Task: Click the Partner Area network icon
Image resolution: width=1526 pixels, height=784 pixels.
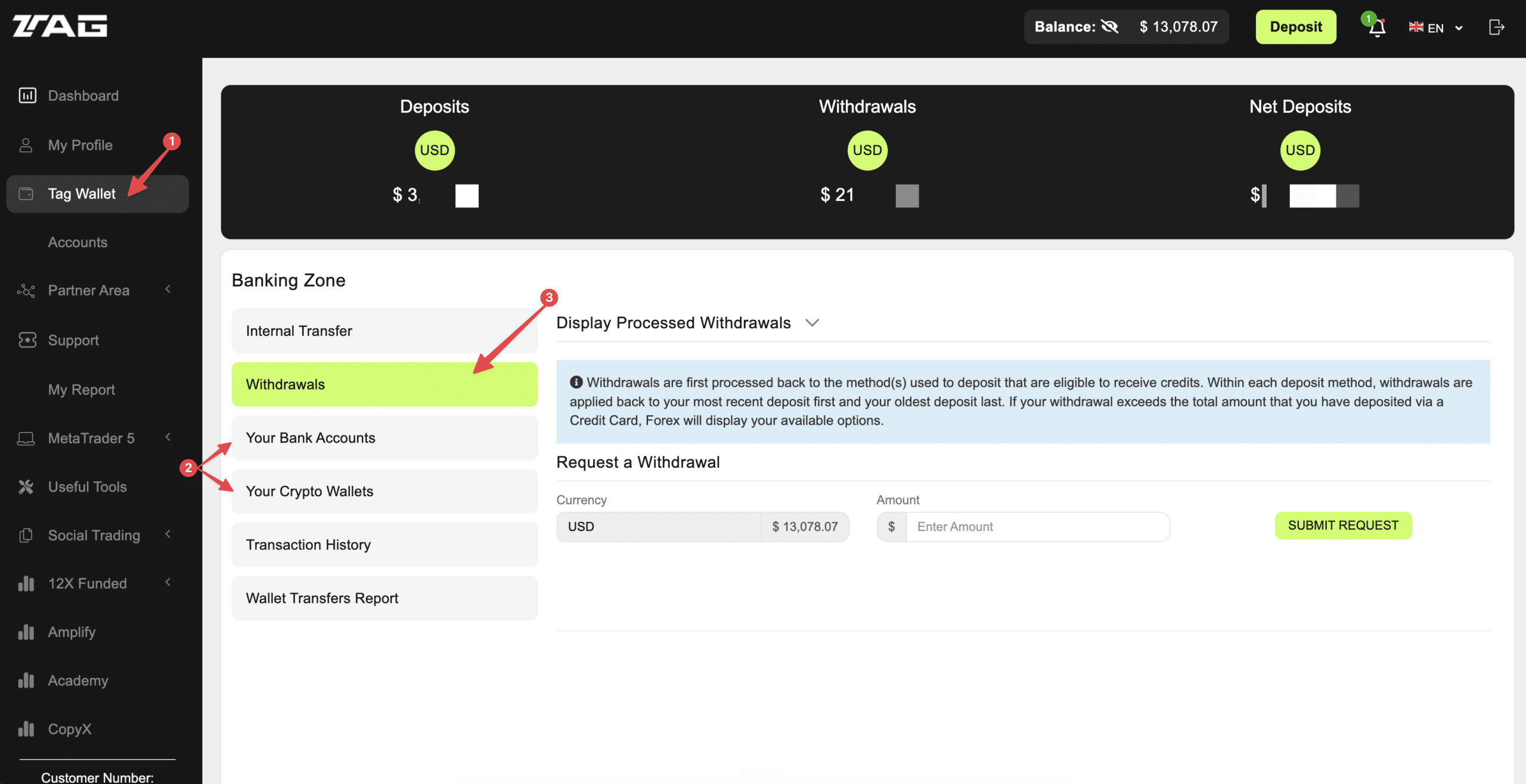Action: [x=26, y=290]
